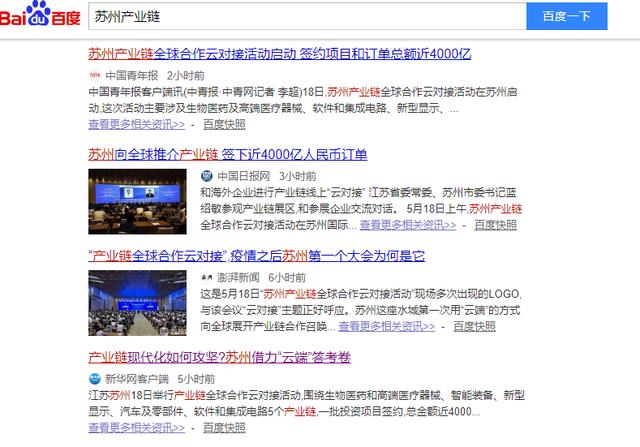Viewport: 640px width, 447px height.
Task: Open result 产业链全球合作云对接 疫情之后苏州第一个大会为何是它
Action: pyautogui.click(x=257, y=256)
